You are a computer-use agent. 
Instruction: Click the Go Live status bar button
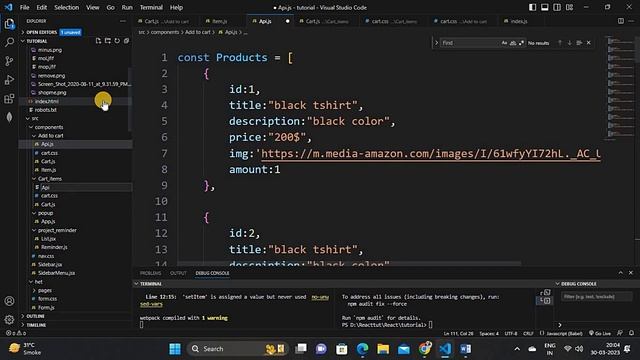pyautogui.click(x=600, y=333)
